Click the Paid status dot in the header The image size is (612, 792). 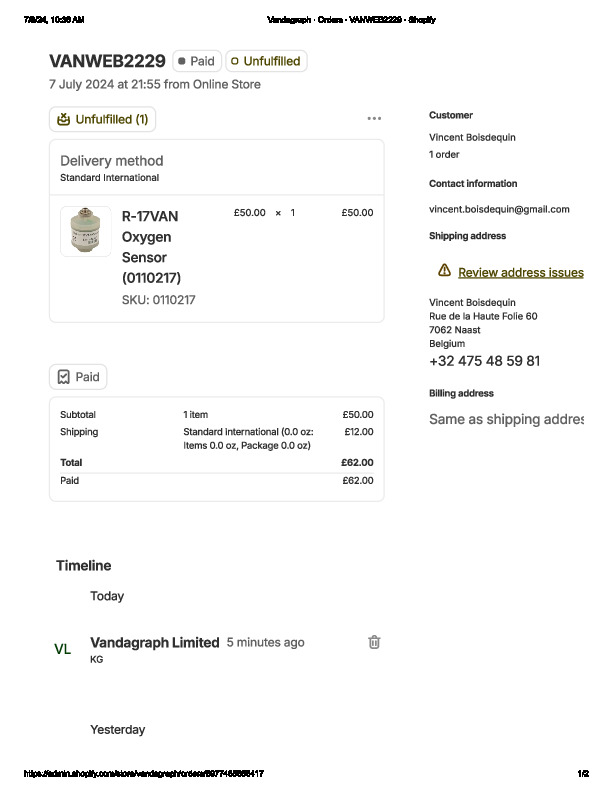click(x=182, y=61)
